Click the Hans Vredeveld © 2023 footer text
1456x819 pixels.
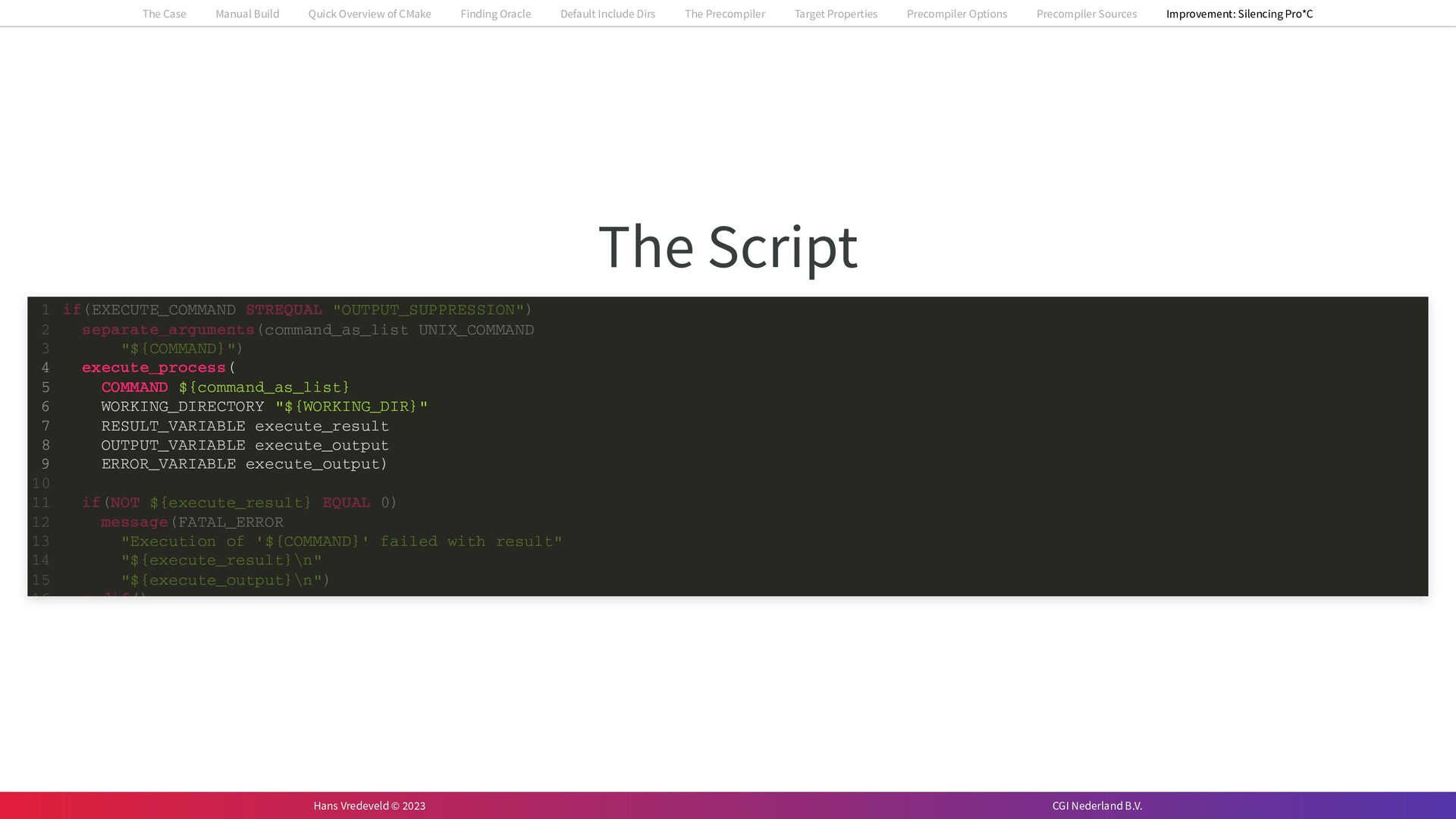(x=369, y=805)
